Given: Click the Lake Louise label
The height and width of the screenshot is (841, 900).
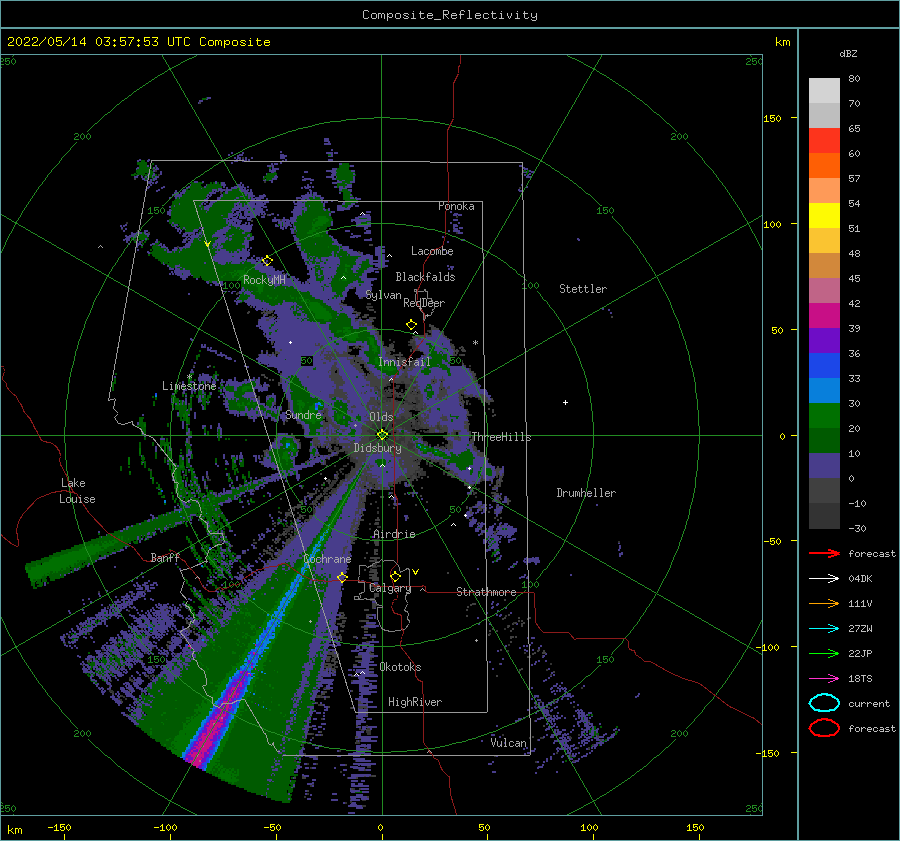Looking at the screenshot, I should point(77,491).
